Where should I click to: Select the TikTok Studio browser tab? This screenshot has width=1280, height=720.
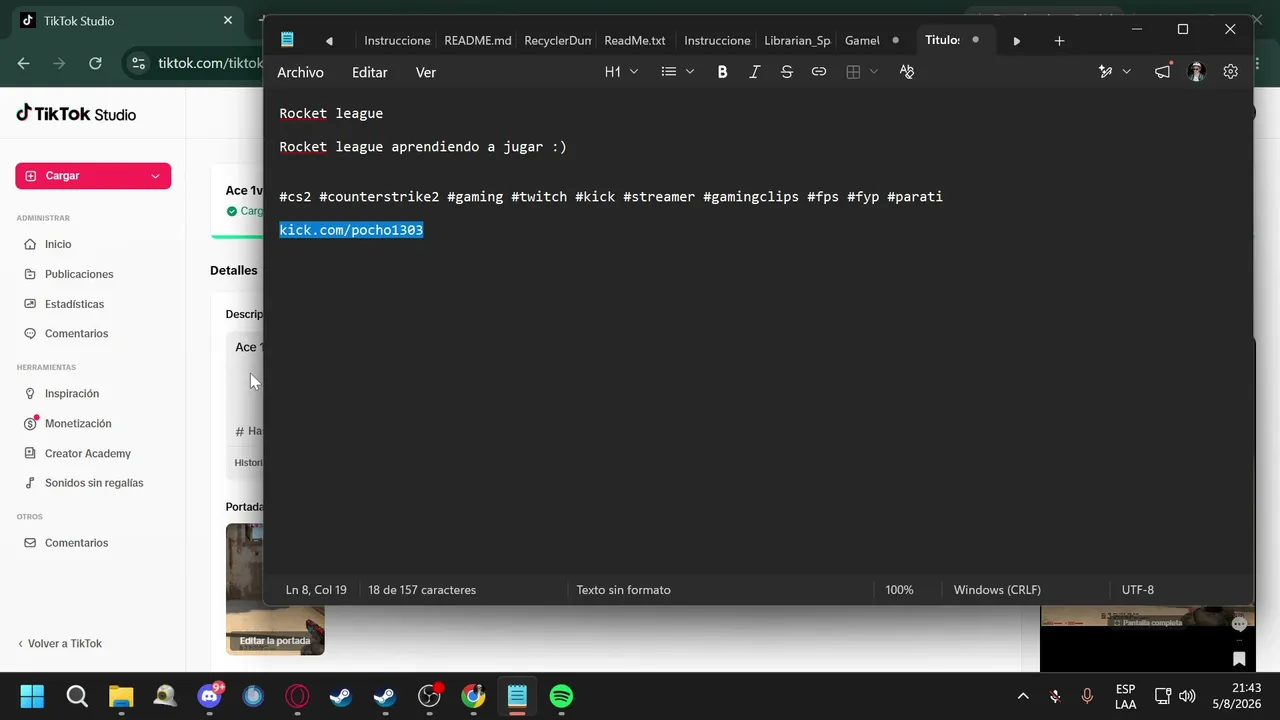(125, 21)
